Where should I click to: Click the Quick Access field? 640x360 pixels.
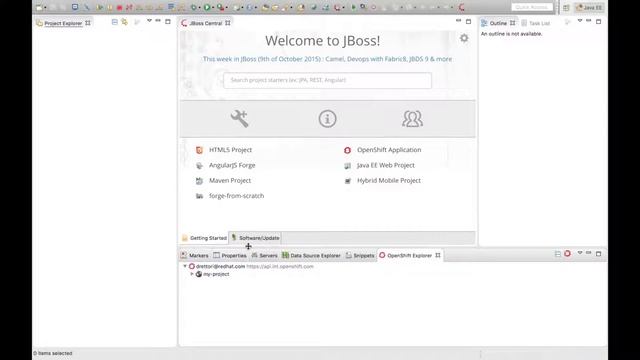(x=532, y=7)
